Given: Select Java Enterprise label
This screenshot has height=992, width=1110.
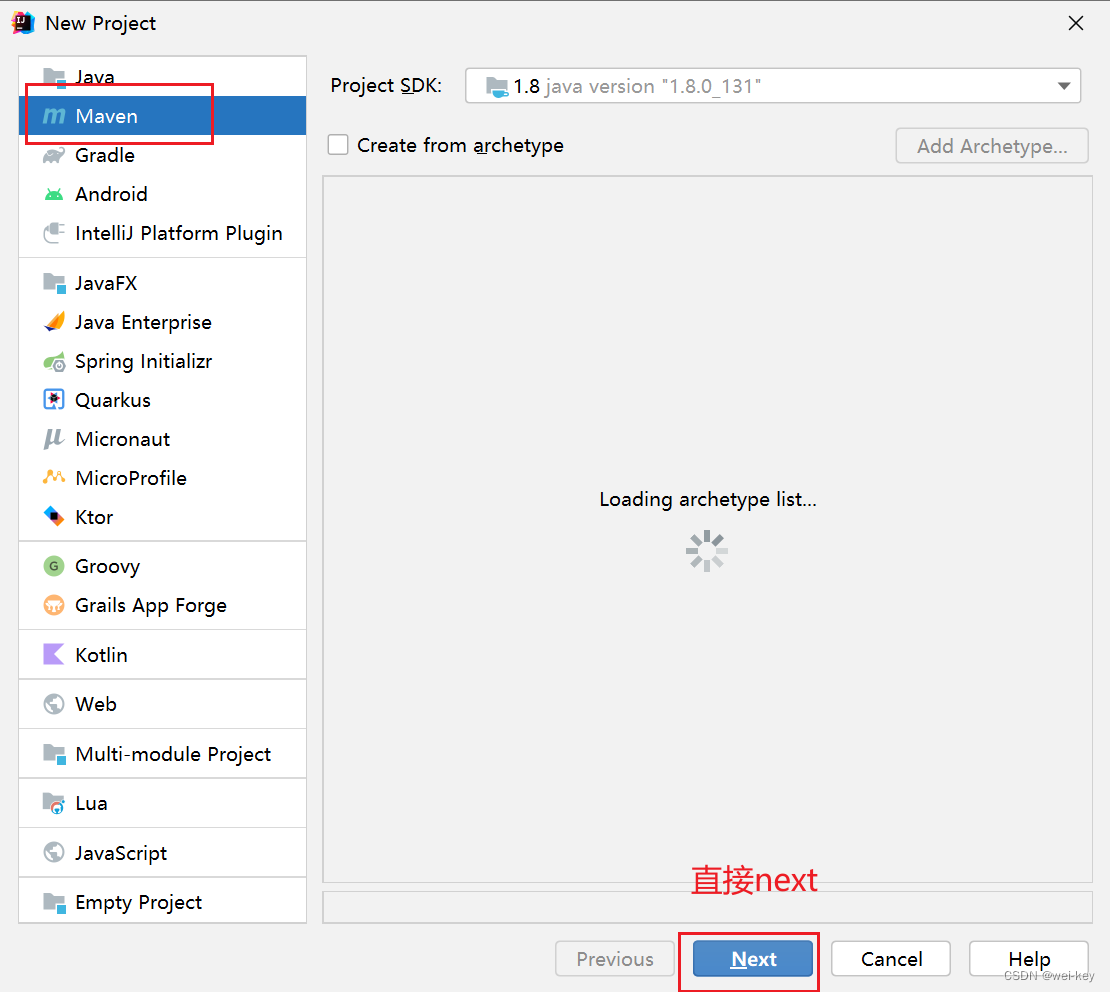Looking at the screenshot, I should click(x=143, y=322).
